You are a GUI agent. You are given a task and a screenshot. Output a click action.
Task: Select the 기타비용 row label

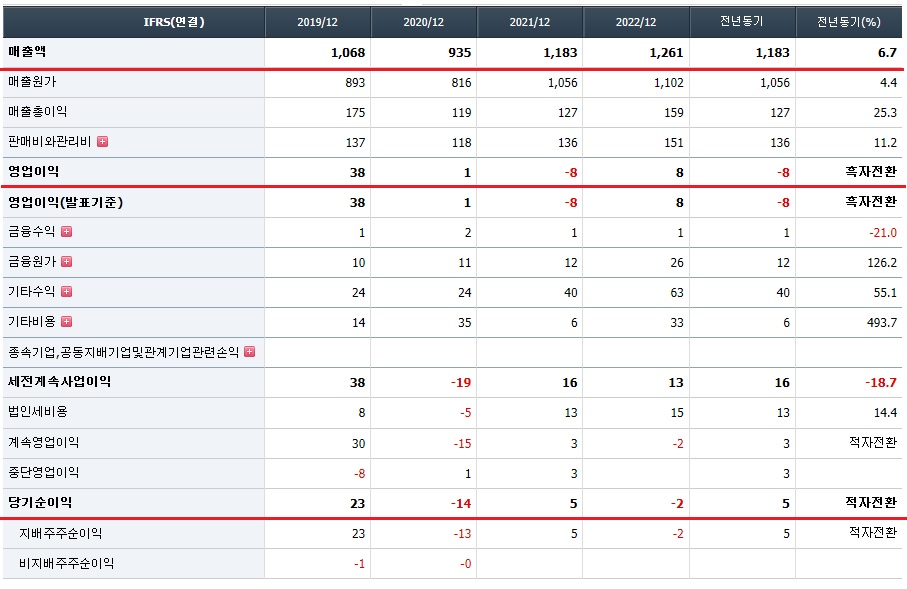(32, 322)
